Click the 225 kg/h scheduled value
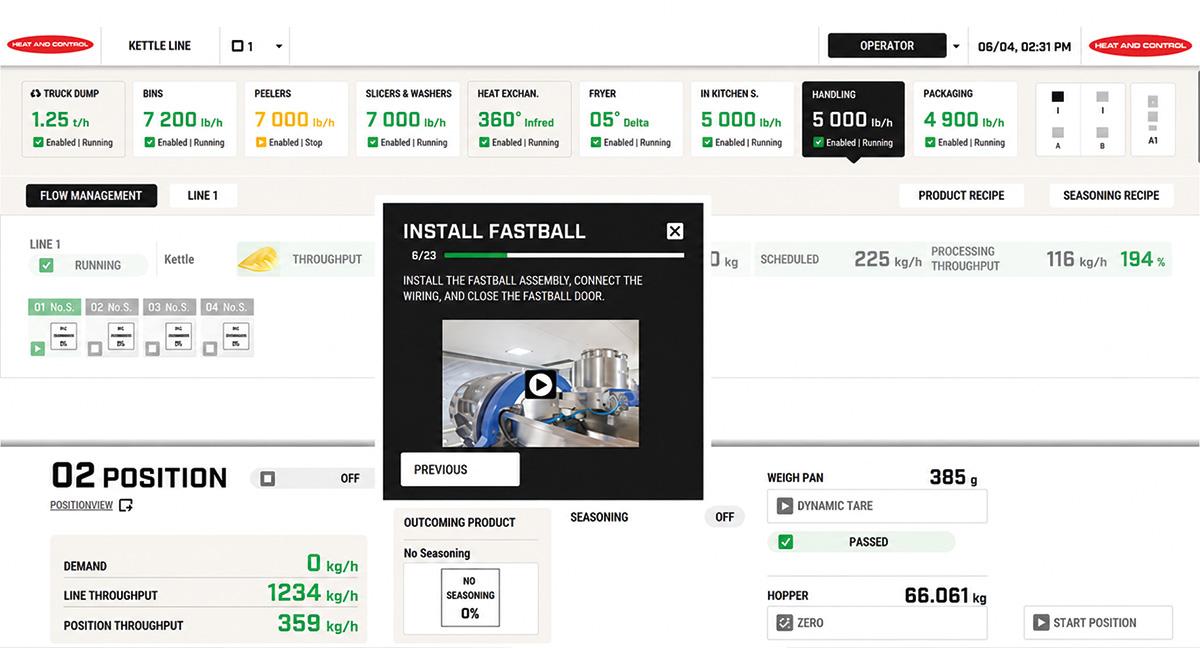 pyautogui.click(x=888, y=259)
